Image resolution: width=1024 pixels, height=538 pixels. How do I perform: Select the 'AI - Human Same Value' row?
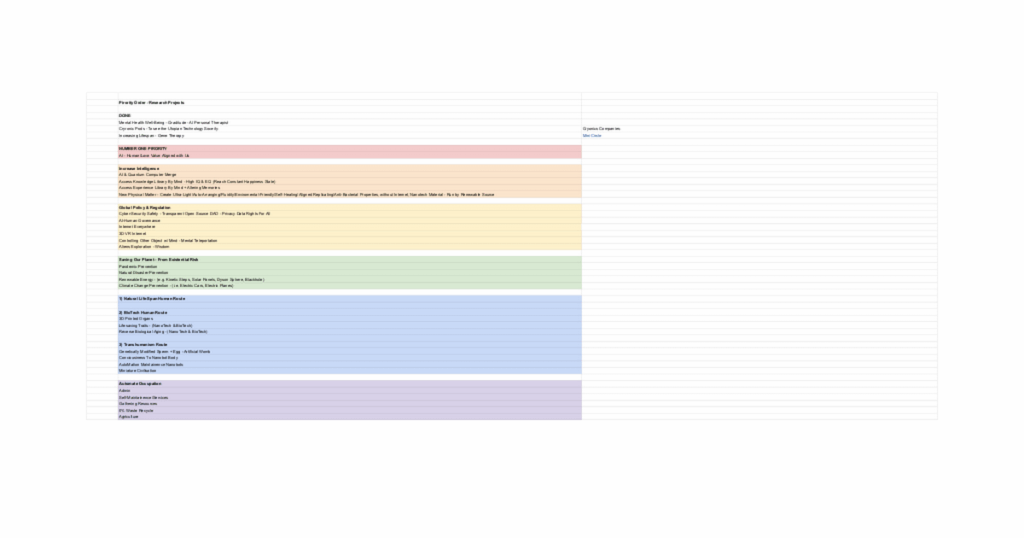click(349, 155)
